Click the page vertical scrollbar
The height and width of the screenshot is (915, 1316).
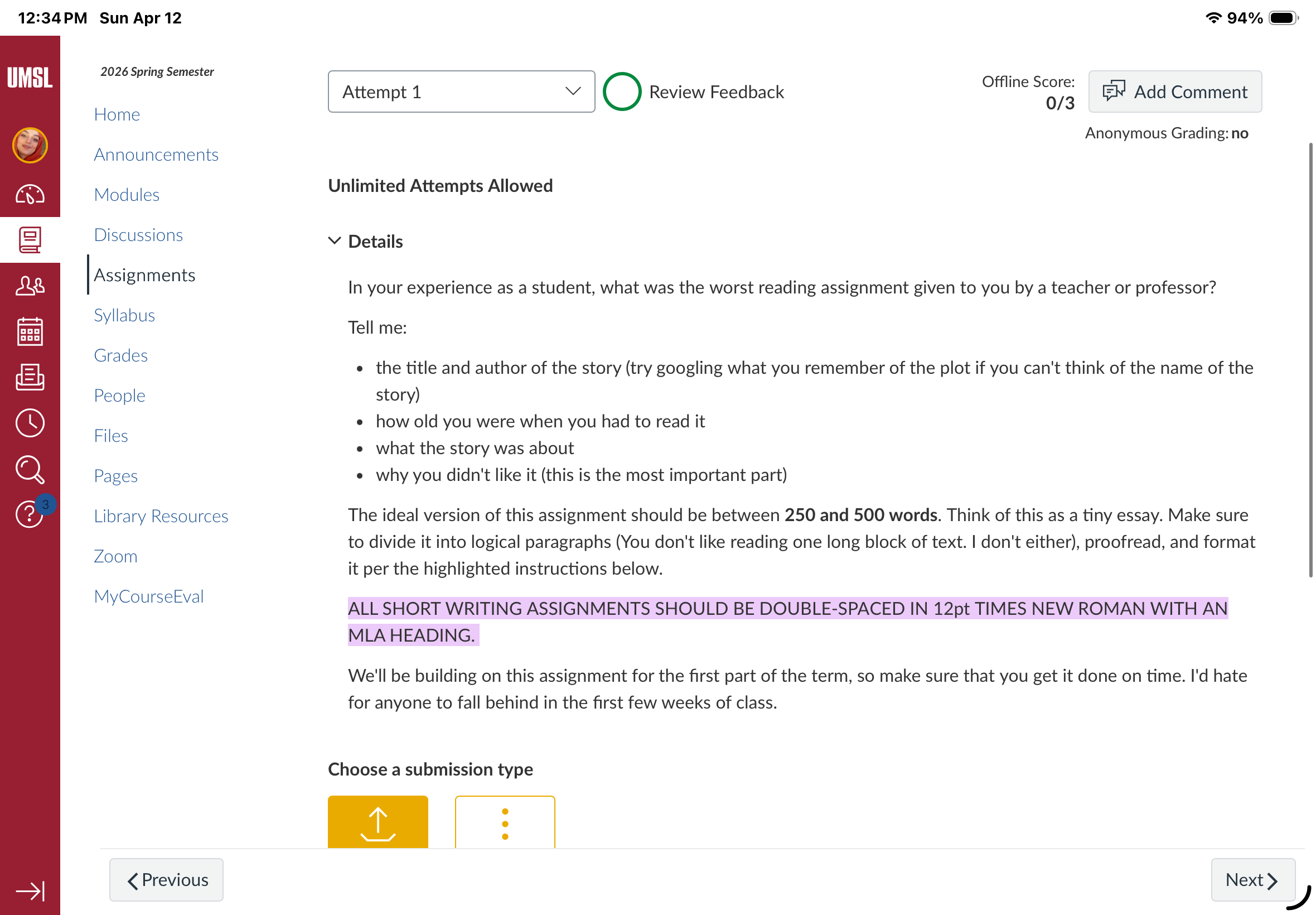[1310, 360]
